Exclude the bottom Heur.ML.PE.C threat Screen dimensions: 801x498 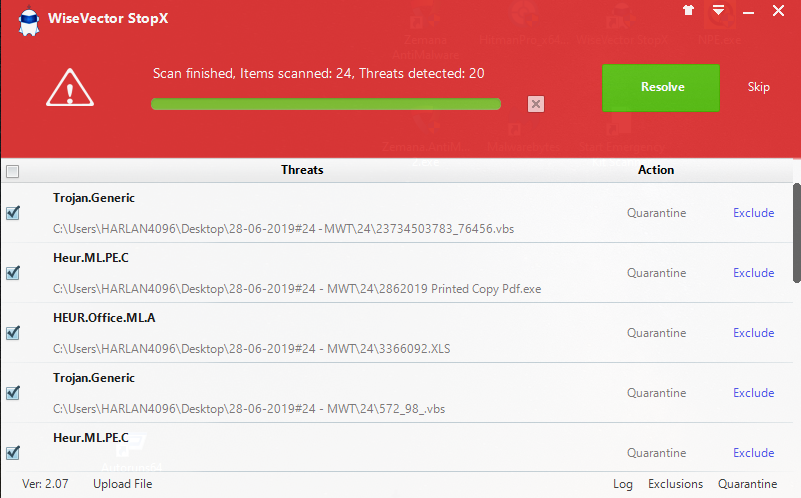tap(753, 453)
